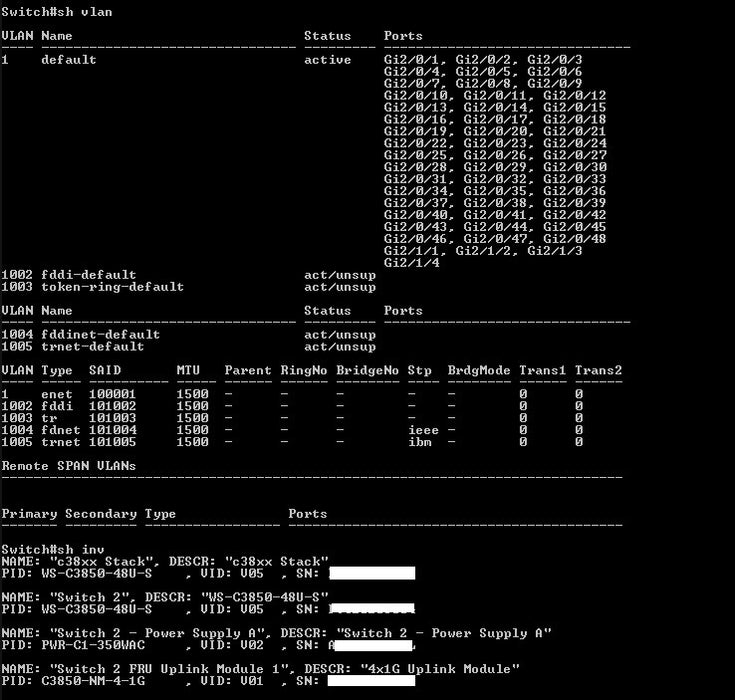Click the 'BrdgMode' column header
The height and width of the screenshot is (700, 735).
[479, 370]
